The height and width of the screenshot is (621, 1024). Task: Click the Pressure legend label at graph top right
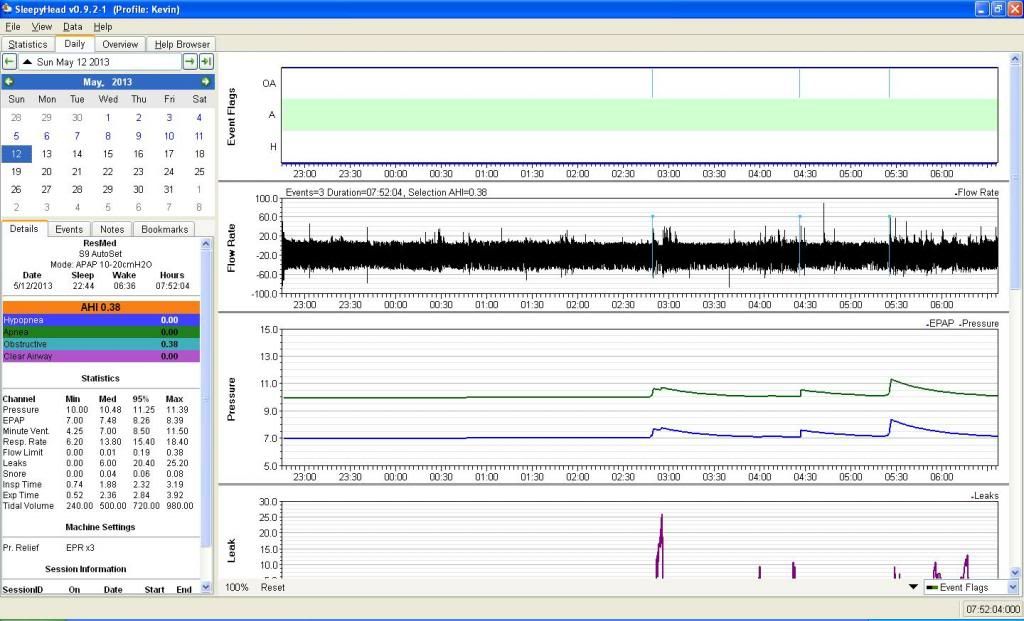pyautogui.click(x=979, y=323)
